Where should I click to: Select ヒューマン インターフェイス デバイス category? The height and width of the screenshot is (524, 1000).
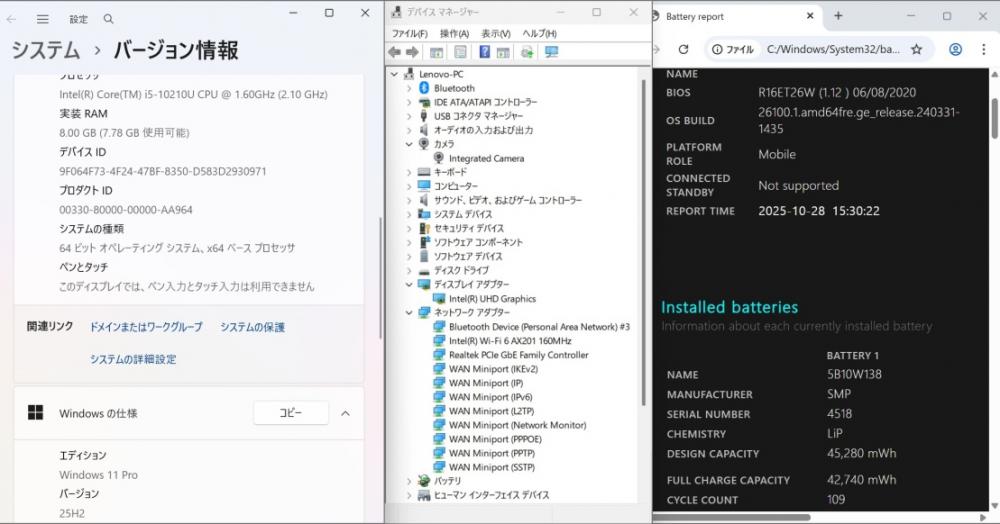[491, 495]
